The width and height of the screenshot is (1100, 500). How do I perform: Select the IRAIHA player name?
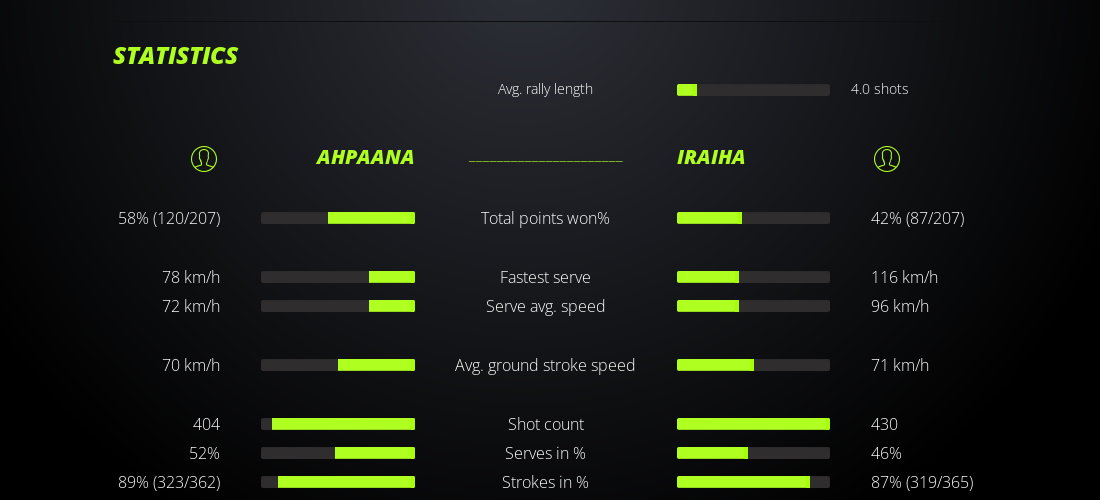pyautogui.click(x=711, y=157)
